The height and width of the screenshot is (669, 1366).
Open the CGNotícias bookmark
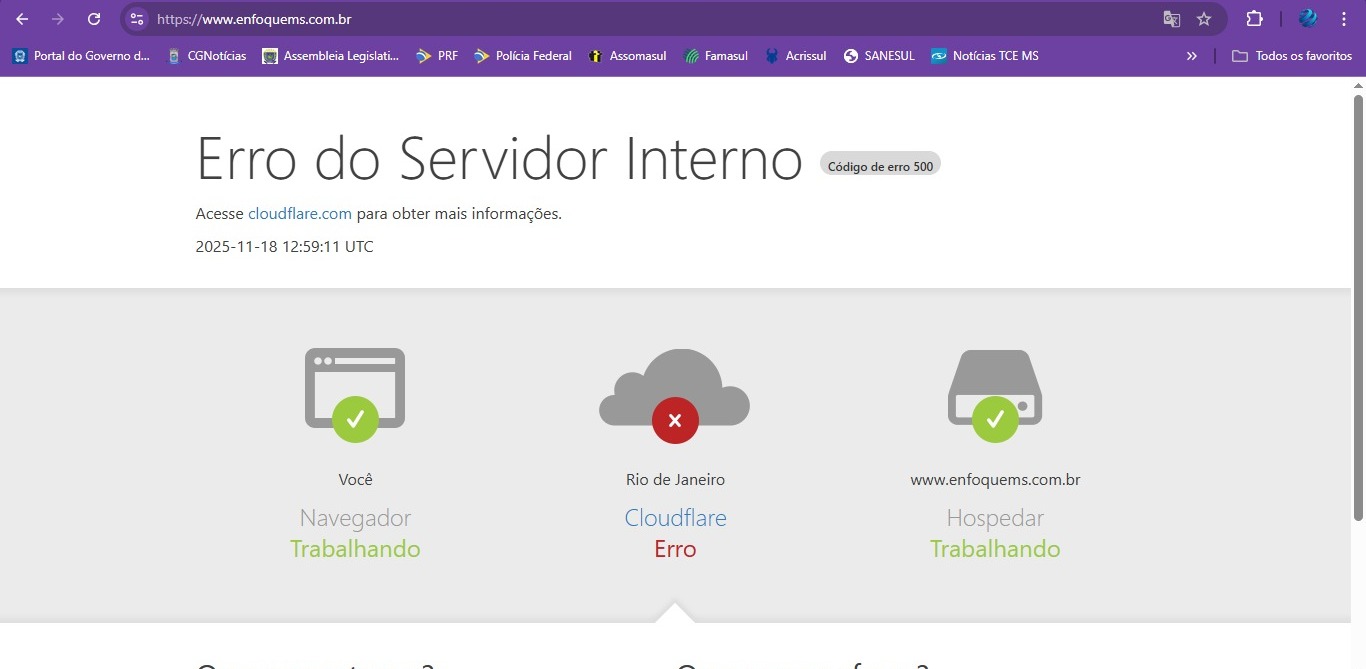click(x=207, y=56)
